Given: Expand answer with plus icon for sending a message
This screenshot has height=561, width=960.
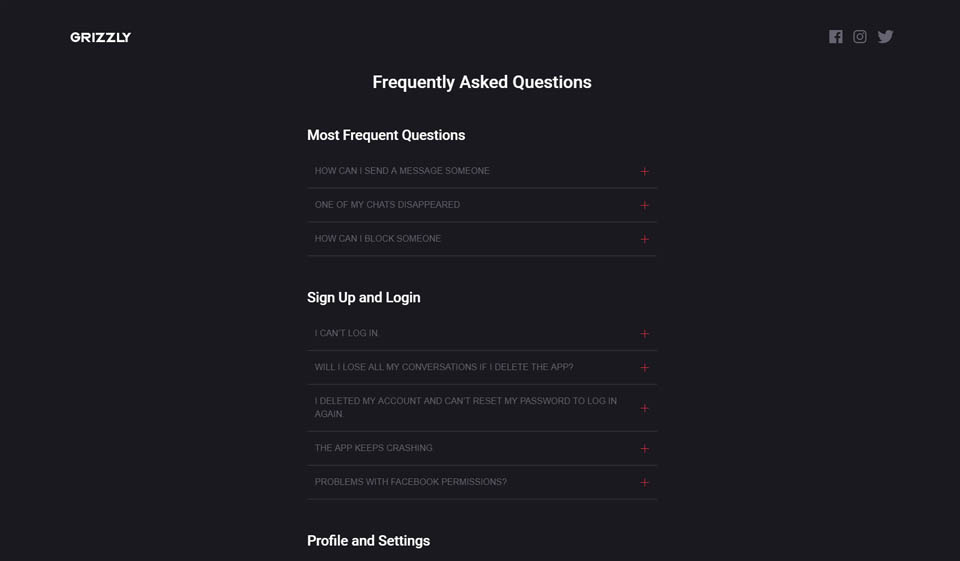Looking at the screenshot, I should click(644, 171).
